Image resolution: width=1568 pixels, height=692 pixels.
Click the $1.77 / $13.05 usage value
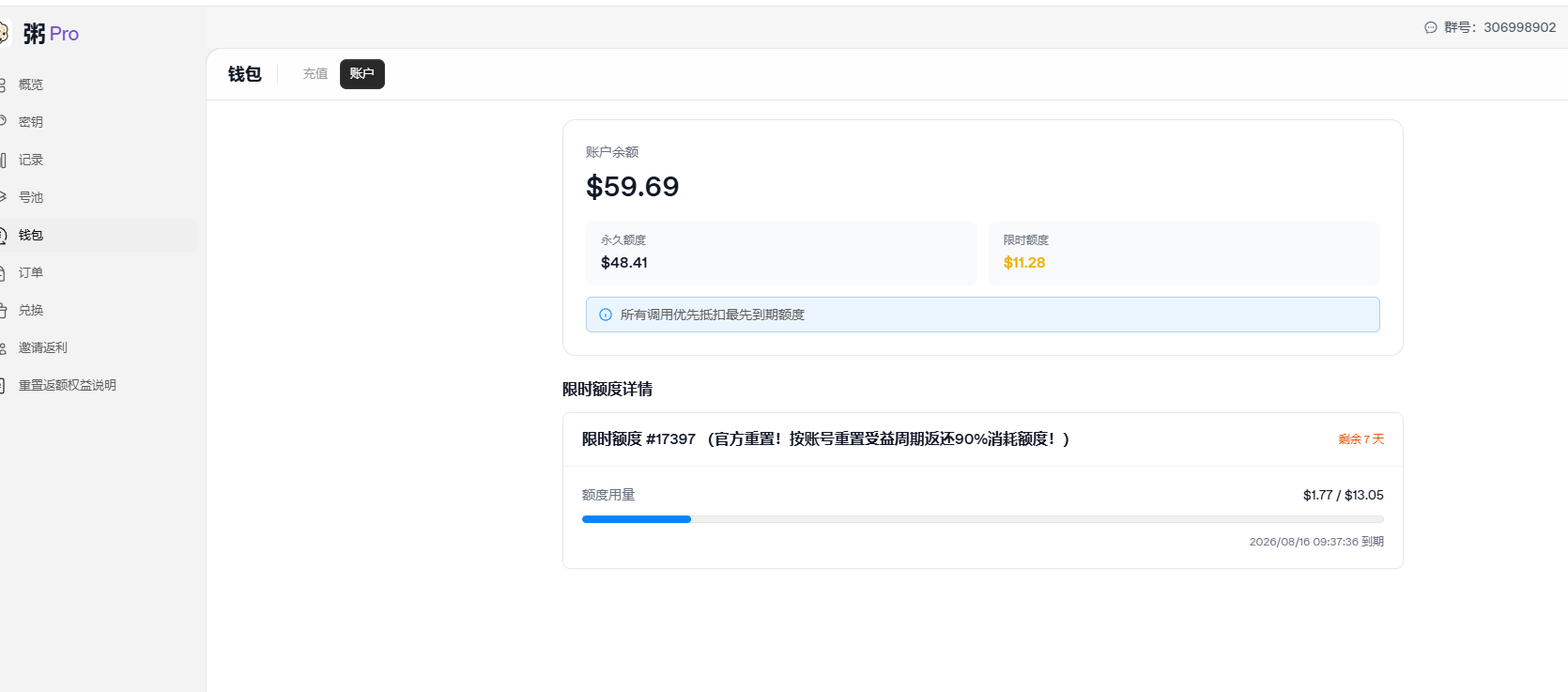(1344, 495)
